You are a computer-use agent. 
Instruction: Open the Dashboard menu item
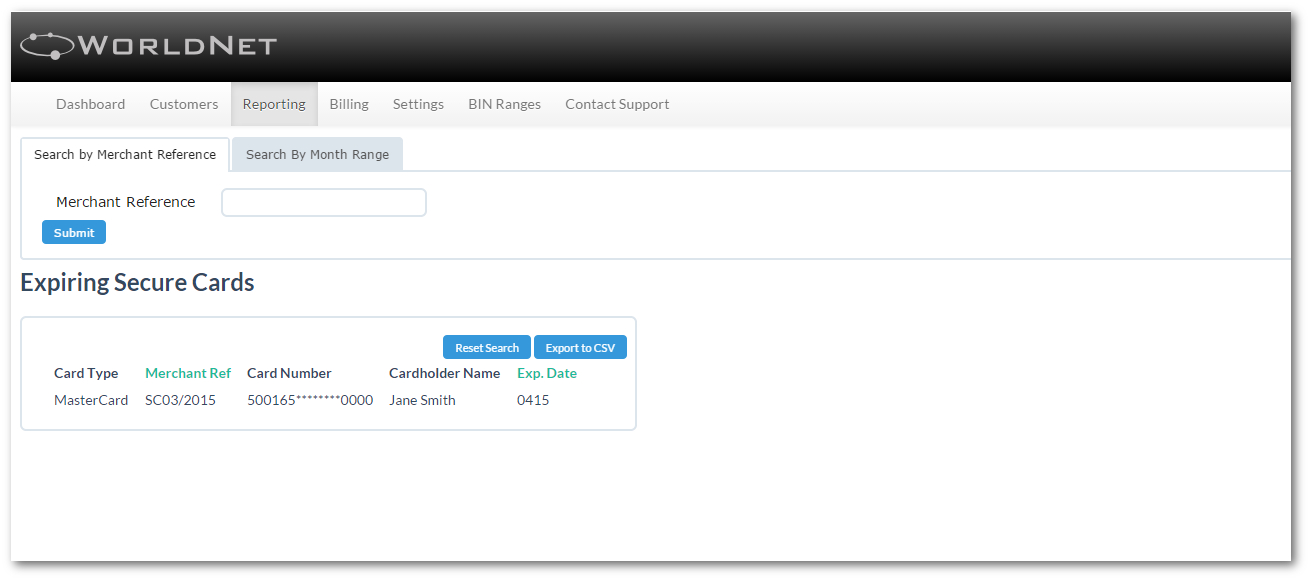(90, 104)
